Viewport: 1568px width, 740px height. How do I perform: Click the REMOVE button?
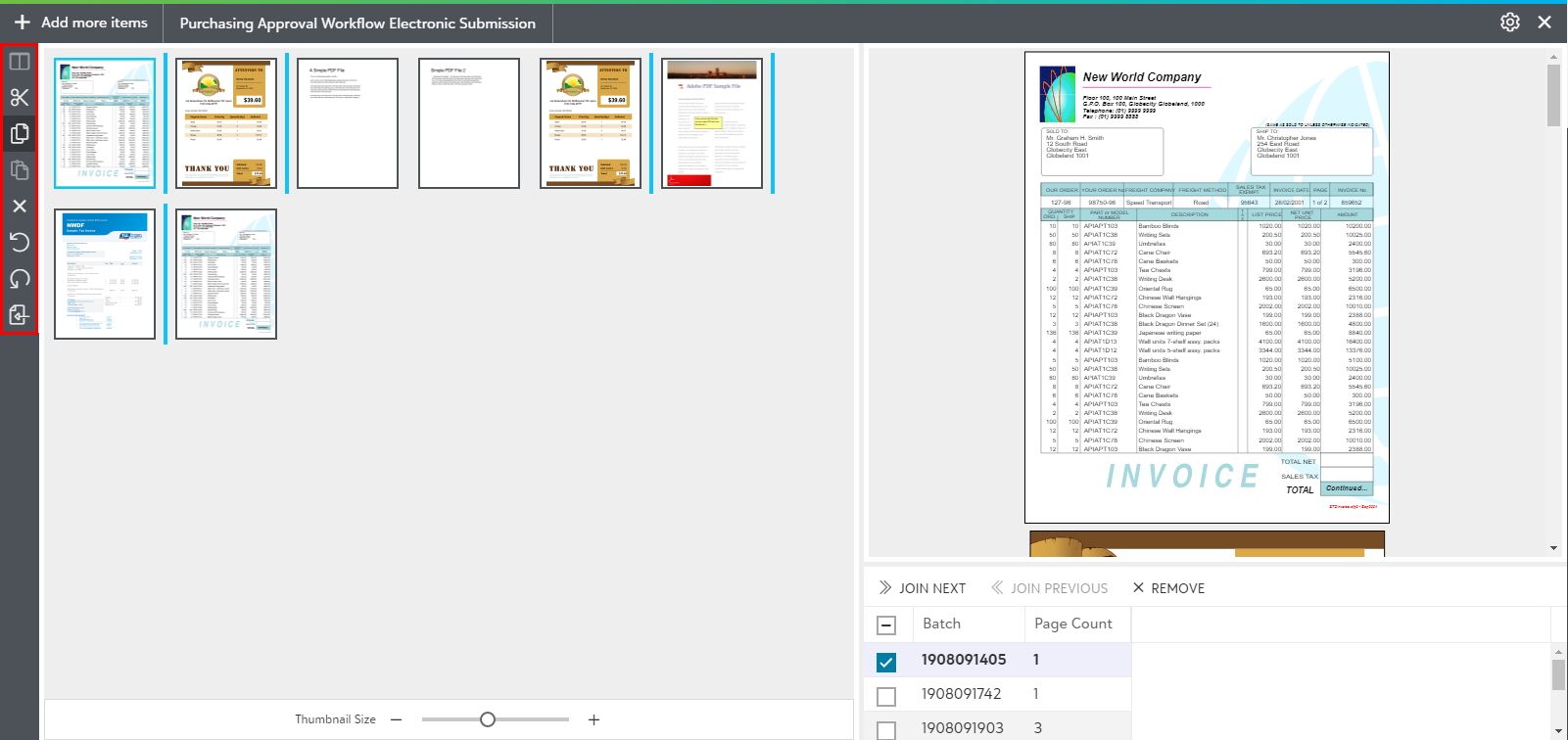(1168, 588)
